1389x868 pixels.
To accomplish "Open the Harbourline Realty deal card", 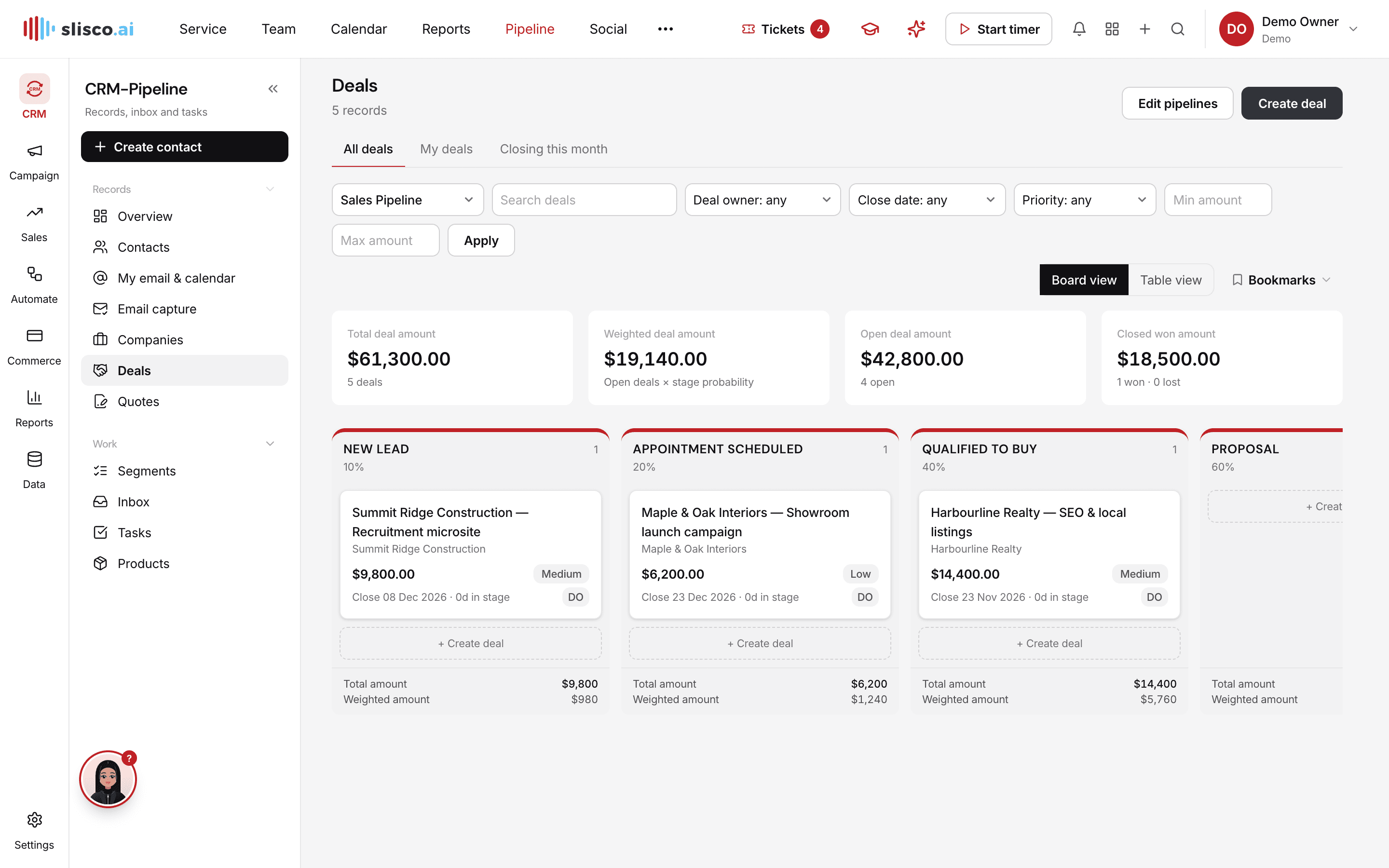I will click(1049, 554).
